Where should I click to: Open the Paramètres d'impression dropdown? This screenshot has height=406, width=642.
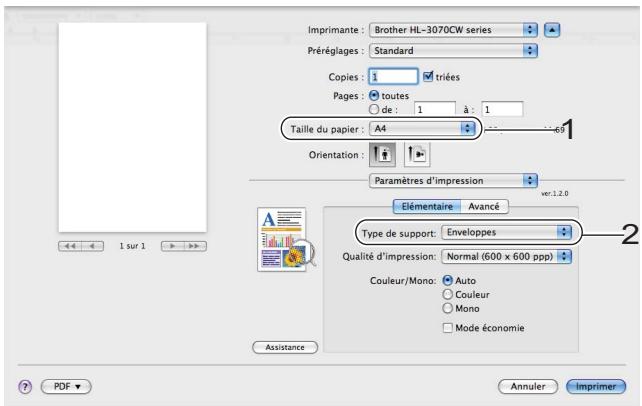click(x=453, y=181)
